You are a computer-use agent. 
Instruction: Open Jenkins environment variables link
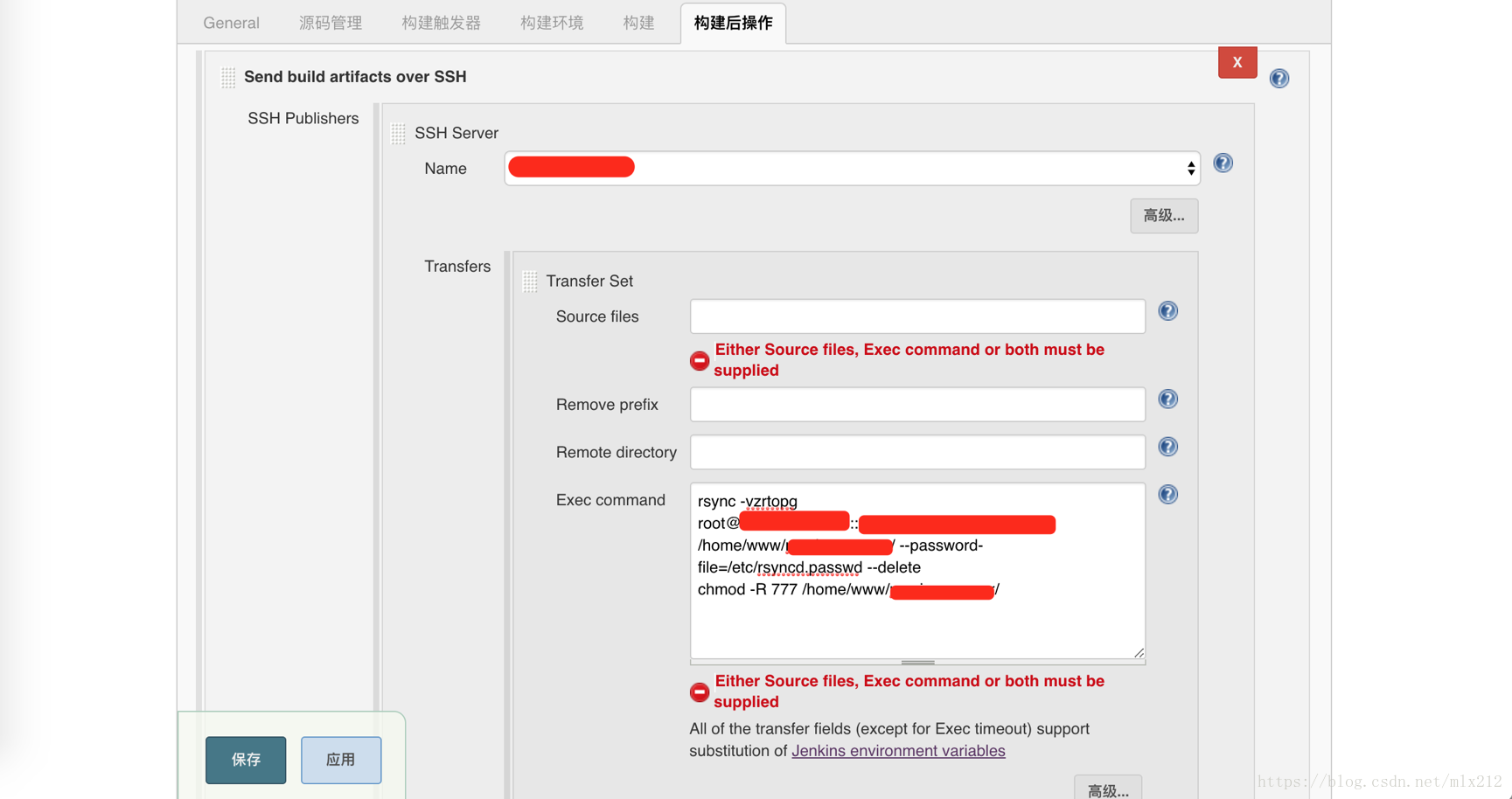point(898,751)
